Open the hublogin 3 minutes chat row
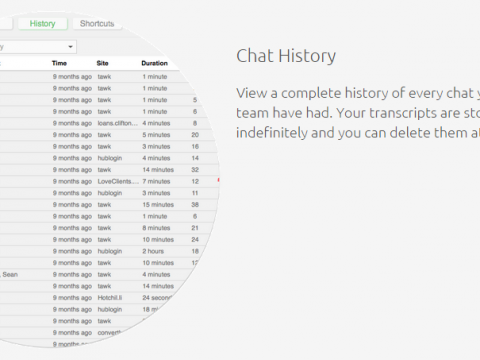 [x=108, y=193]
